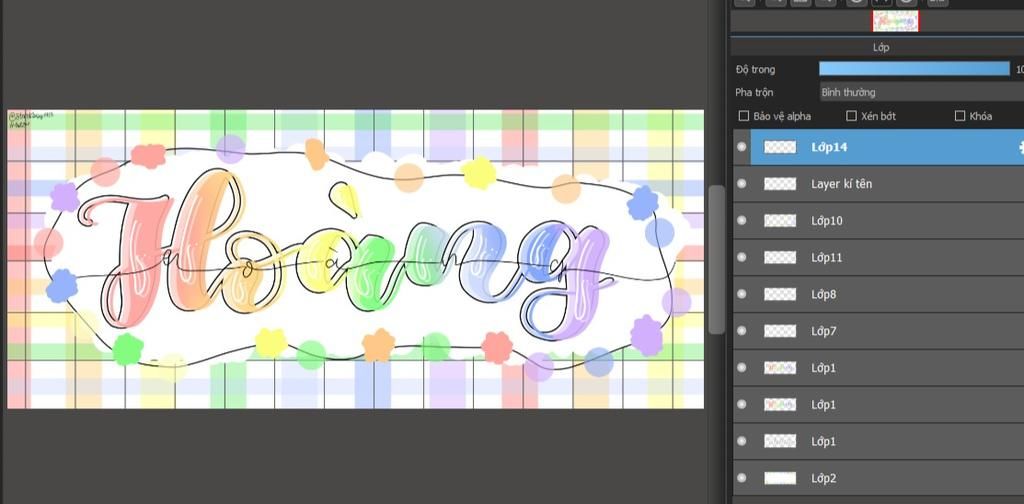Enable the Bảo vệ alpha checkbox
1024x504 pixels.
pyautogui.click(x=743, y=116)
